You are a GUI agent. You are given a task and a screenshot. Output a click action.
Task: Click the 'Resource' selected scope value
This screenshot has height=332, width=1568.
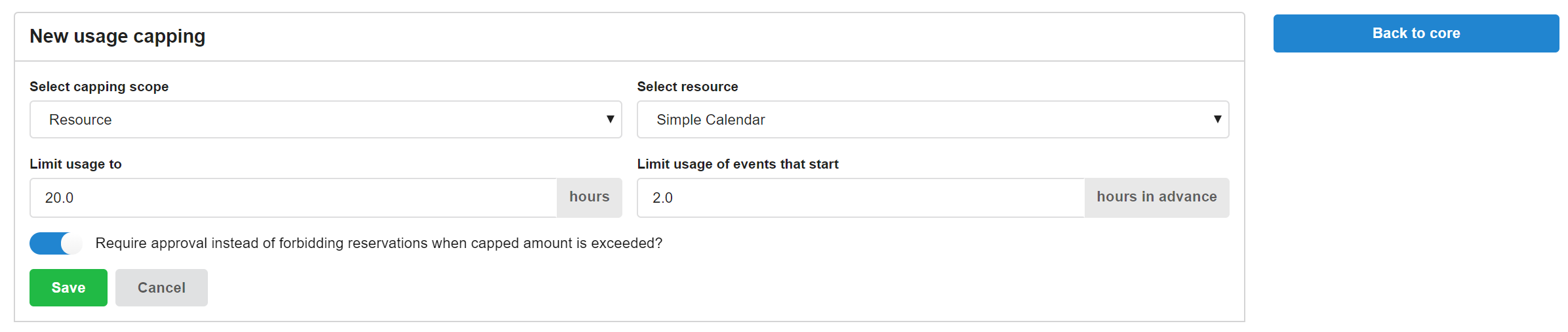tap(81, 120)
